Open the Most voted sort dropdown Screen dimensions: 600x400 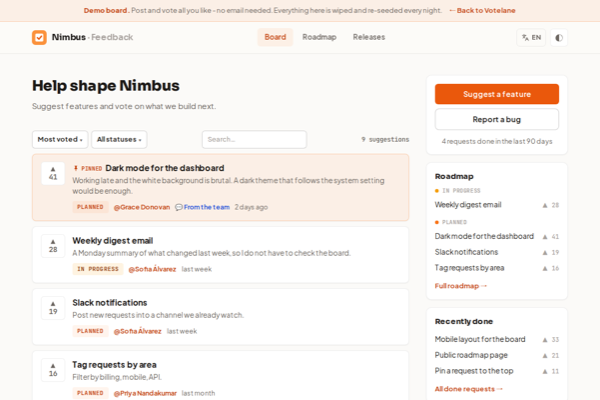[60, 139]
